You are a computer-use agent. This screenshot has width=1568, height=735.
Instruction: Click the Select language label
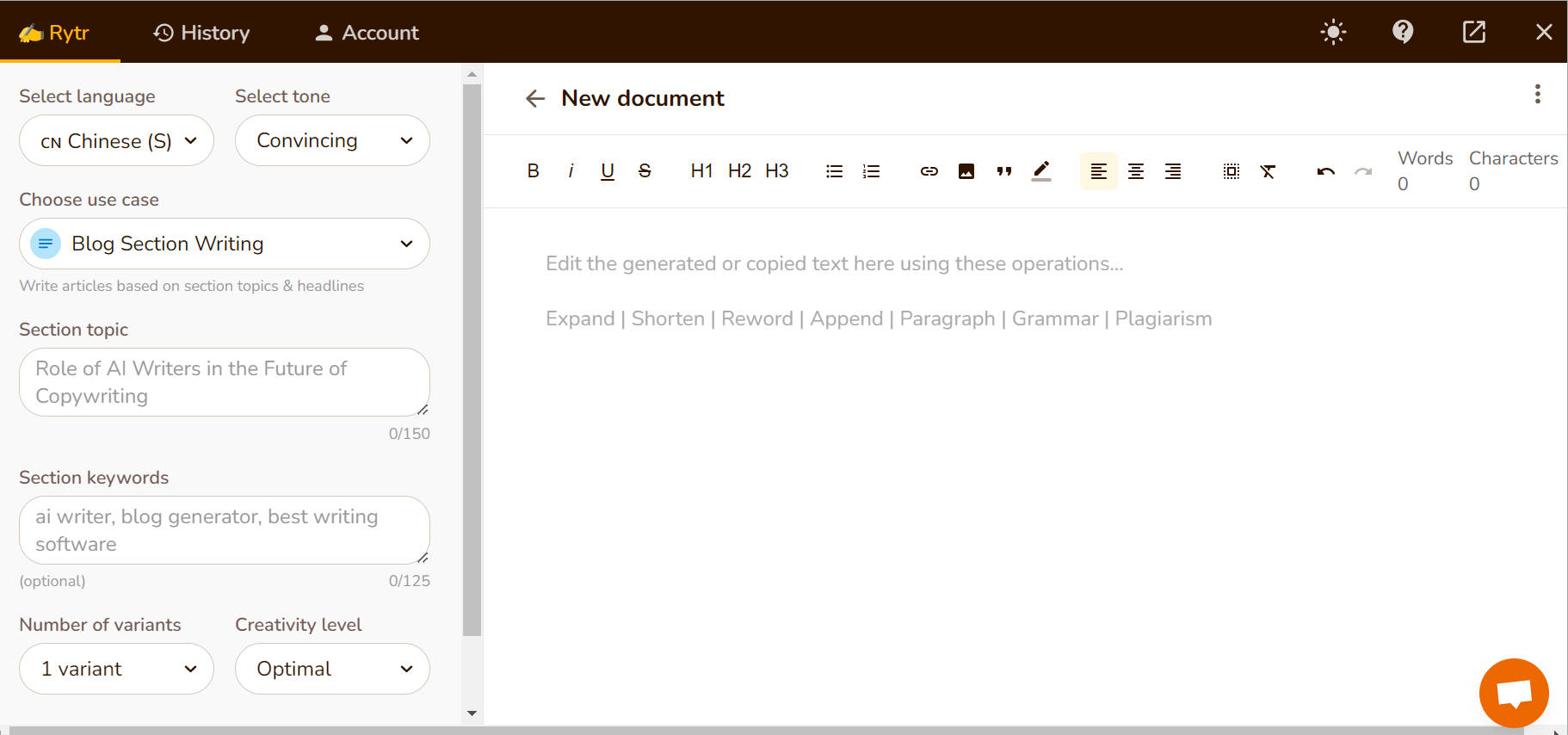tap(87, 96)
